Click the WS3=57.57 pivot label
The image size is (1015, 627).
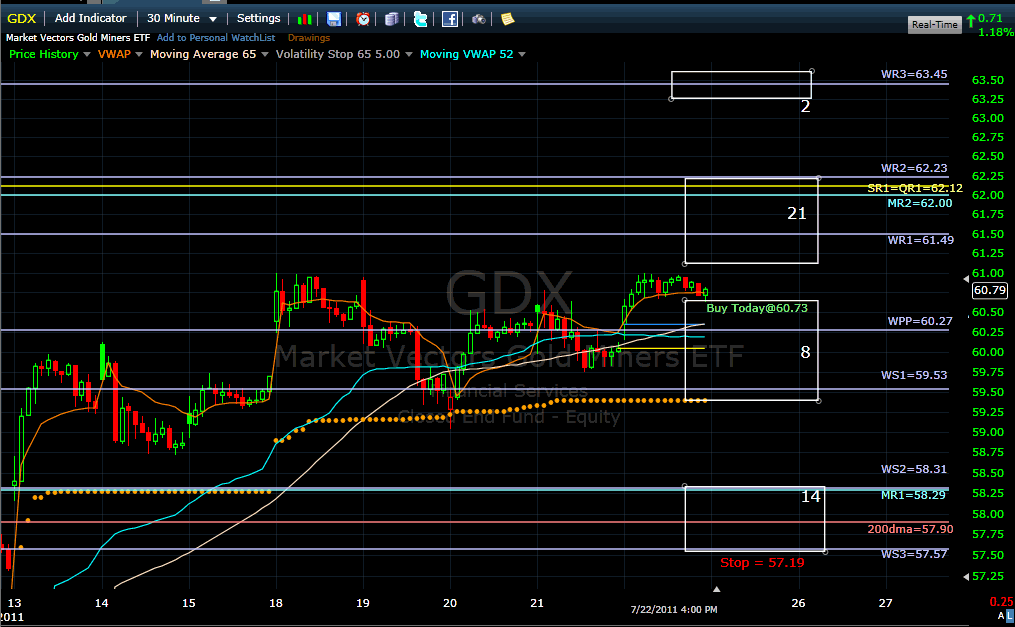(913, 554)
